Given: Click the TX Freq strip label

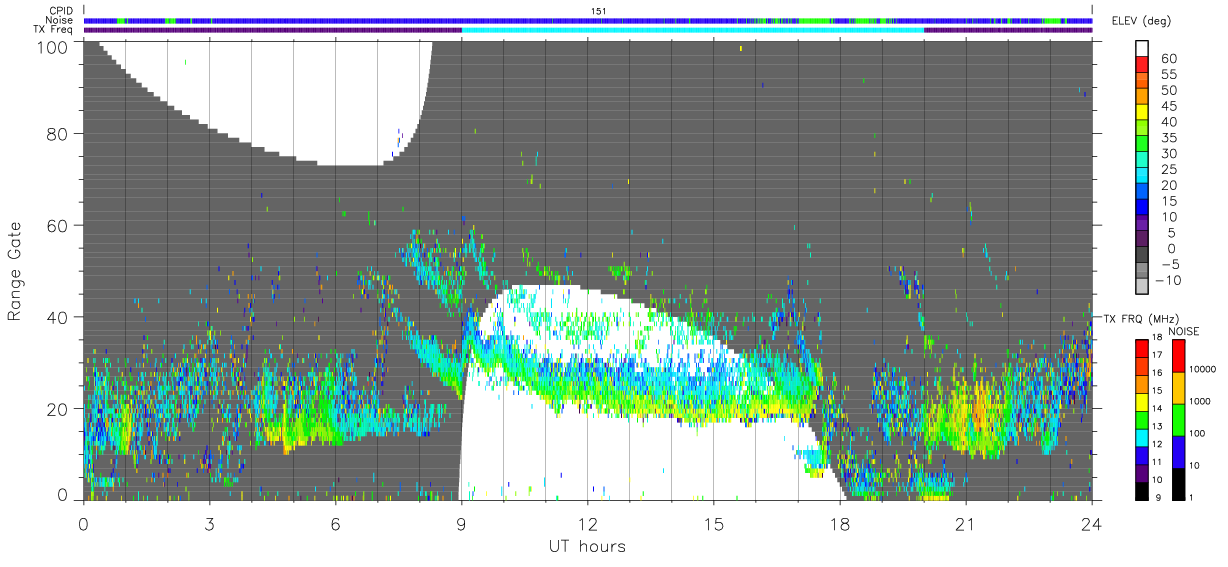Looking at the screenshot, I should 53,30.
